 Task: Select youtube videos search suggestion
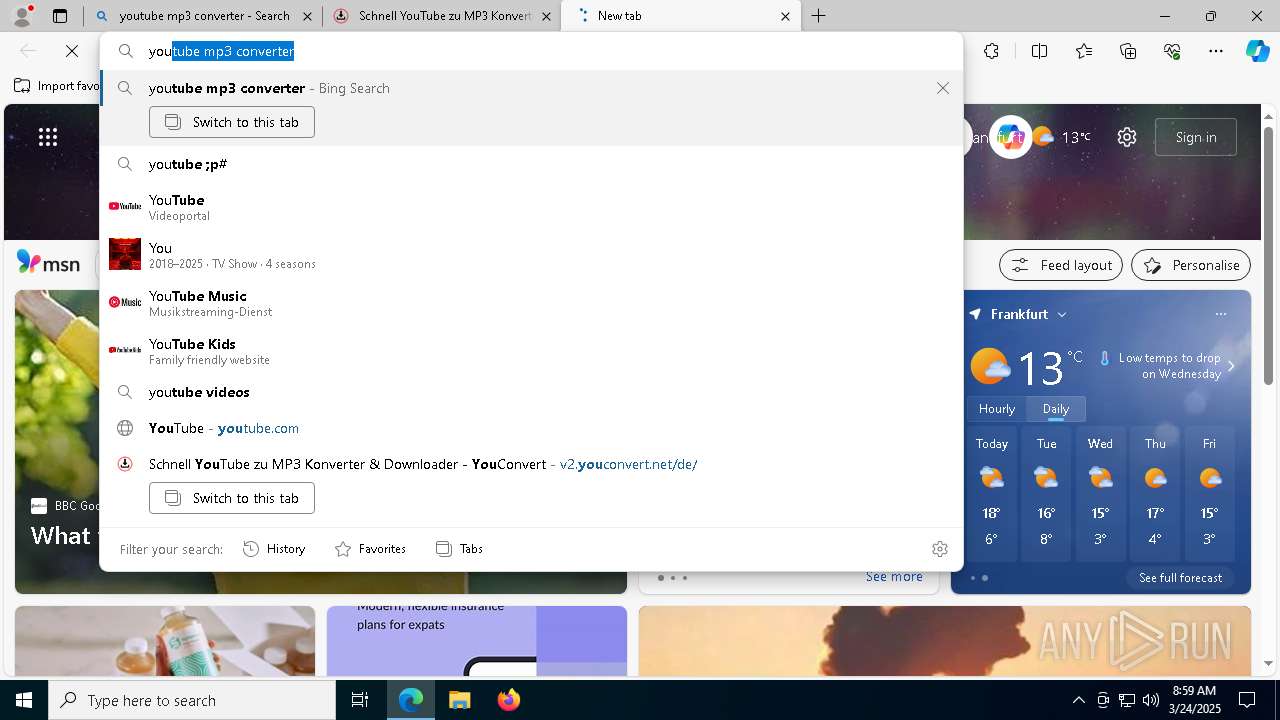point(531,392)
